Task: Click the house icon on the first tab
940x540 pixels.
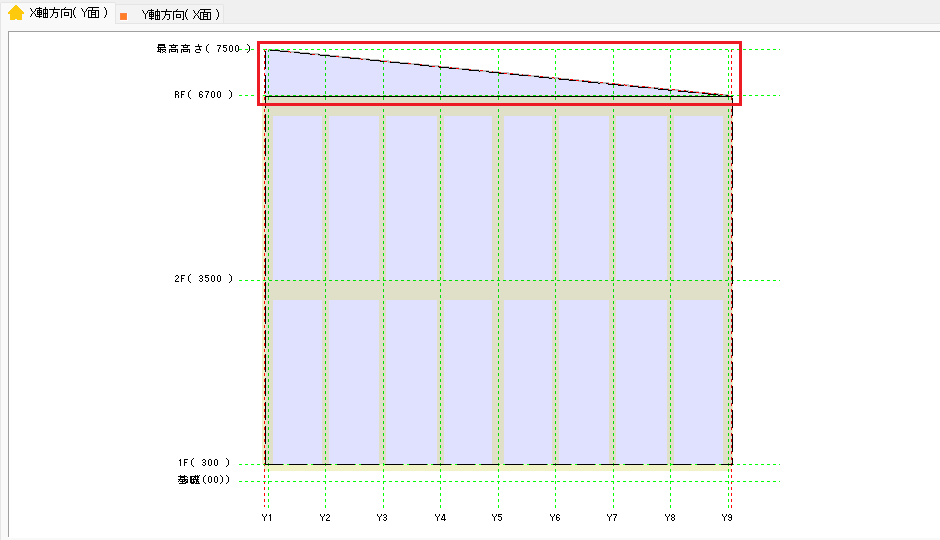Action: 16,13
